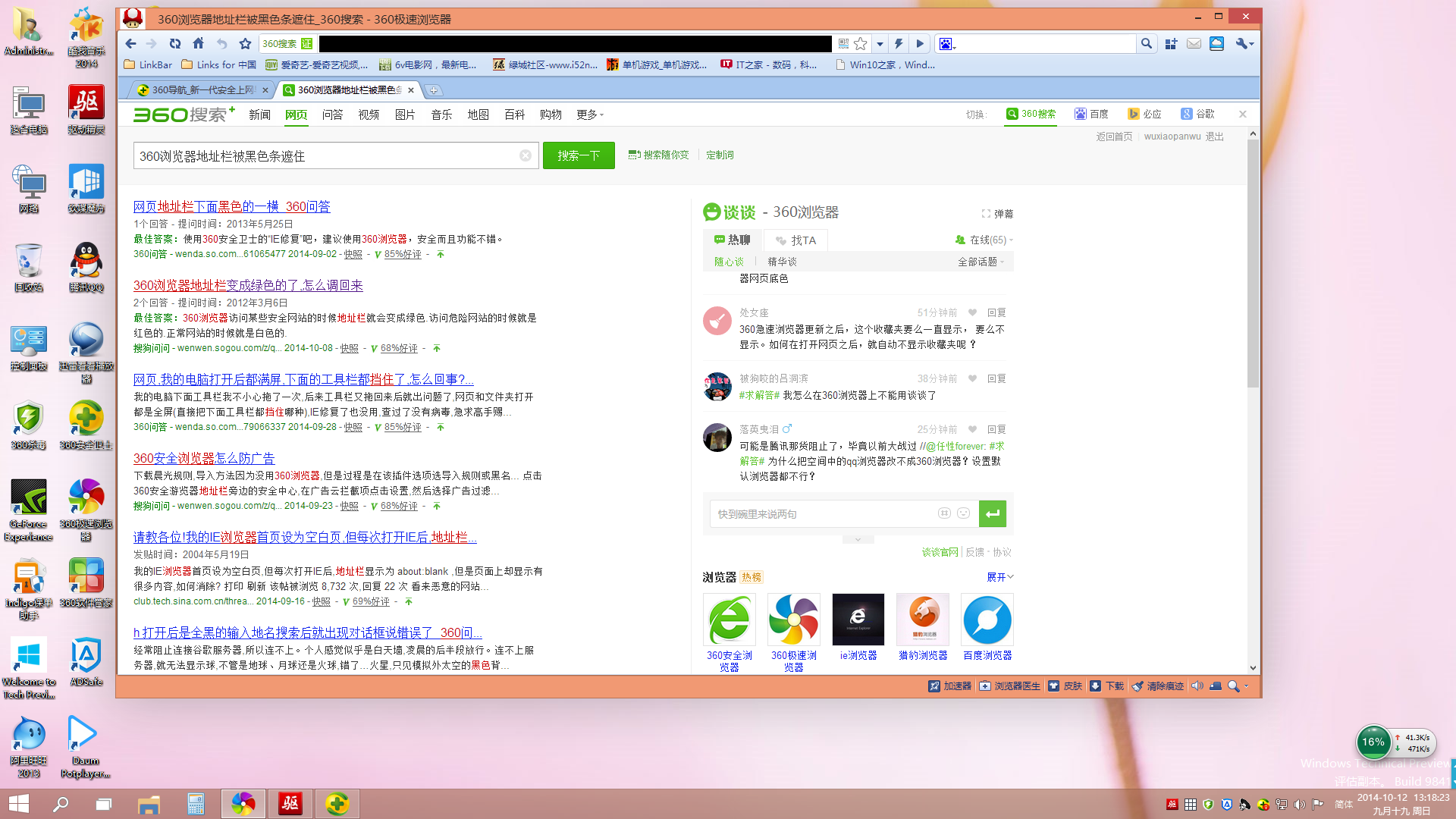Open the 360安全浏览器怎么防广告 result link

(x=203, y=458)
